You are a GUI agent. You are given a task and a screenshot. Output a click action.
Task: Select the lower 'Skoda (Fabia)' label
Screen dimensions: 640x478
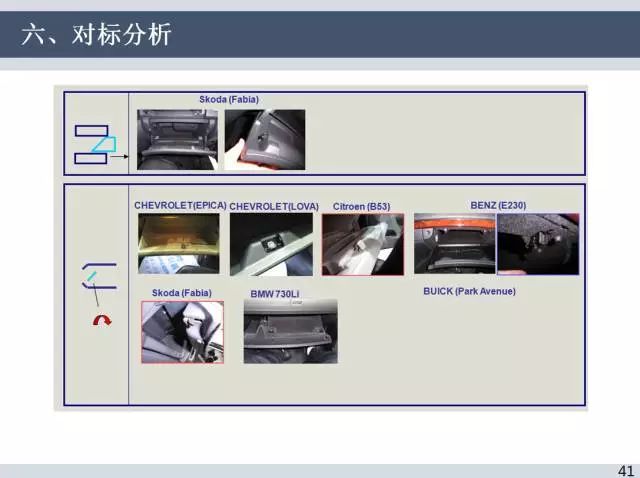click(x=182, y=293)
